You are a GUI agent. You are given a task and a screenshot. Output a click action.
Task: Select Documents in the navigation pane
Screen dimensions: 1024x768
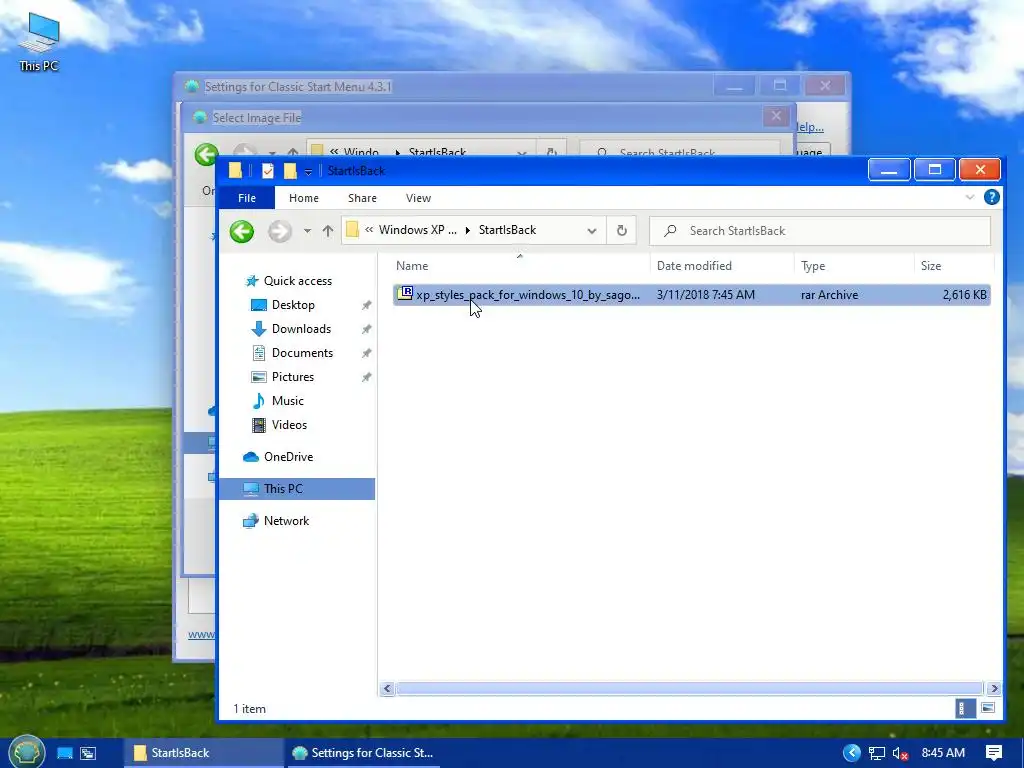[302, 353]
